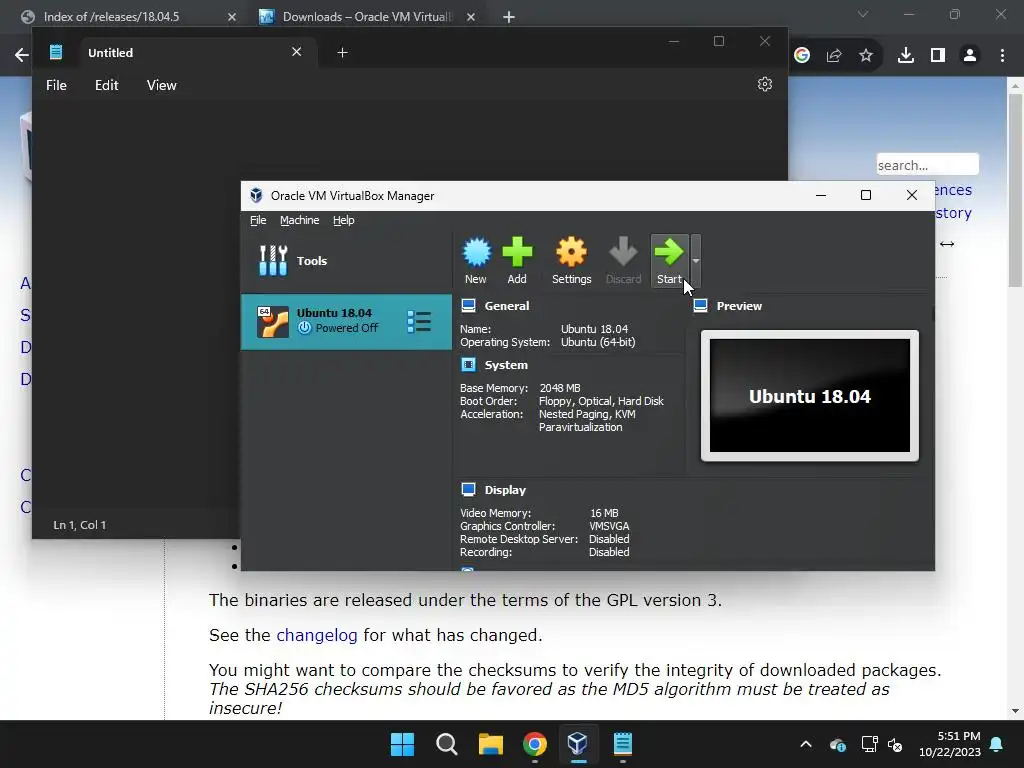Click the OneDrive cloud tray icon
This screenshot has width=1024, height=768.
pos(838,744)
